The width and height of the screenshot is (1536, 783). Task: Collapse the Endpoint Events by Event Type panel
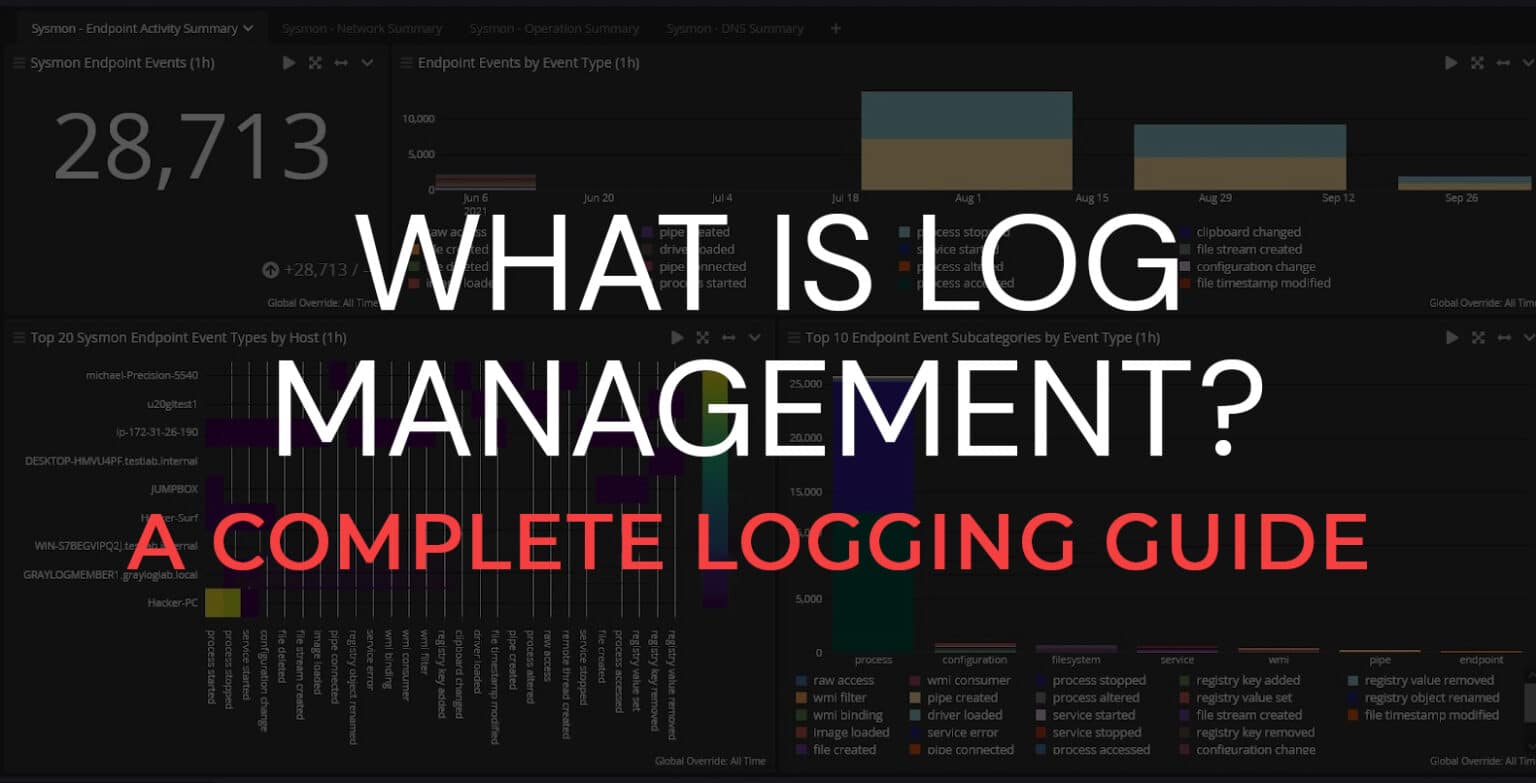[1528, 62]
